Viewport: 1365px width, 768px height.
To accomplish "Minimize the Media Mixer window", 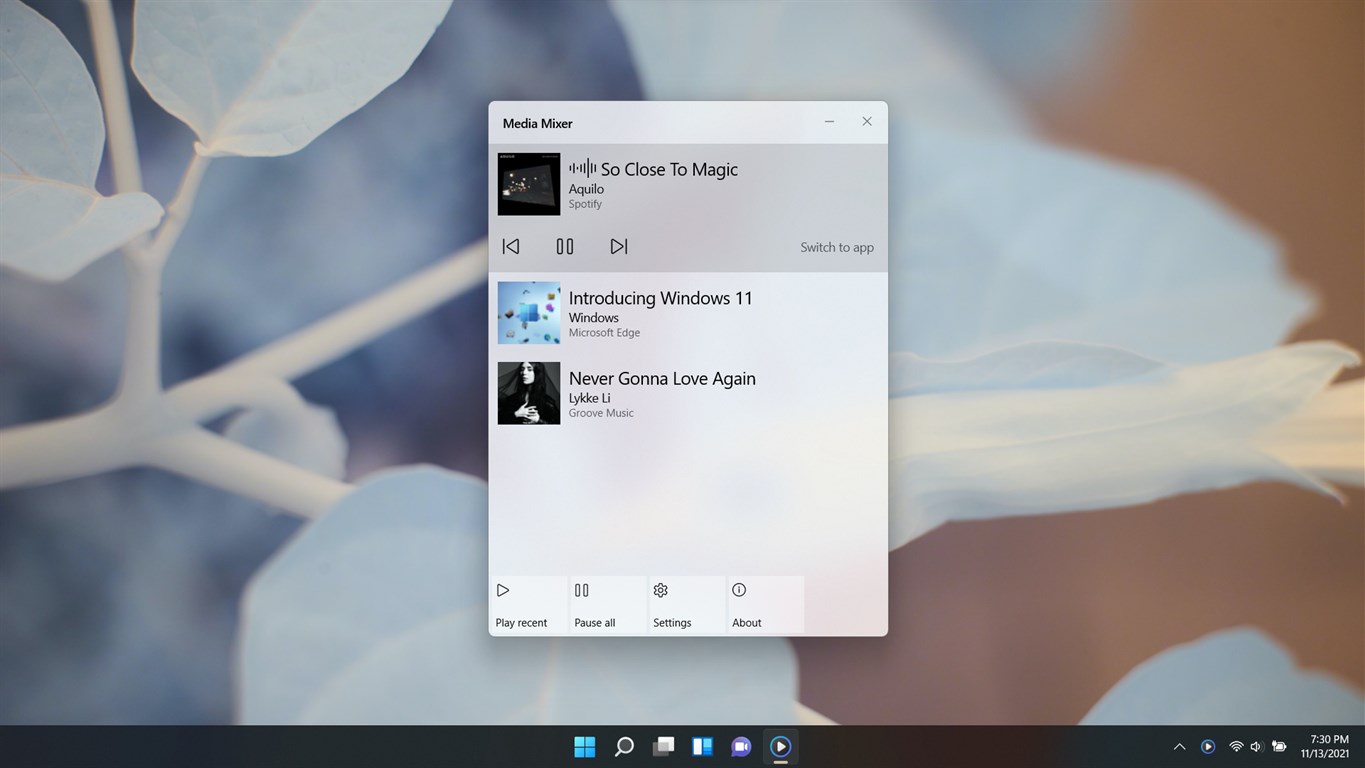I will point(829,122).
